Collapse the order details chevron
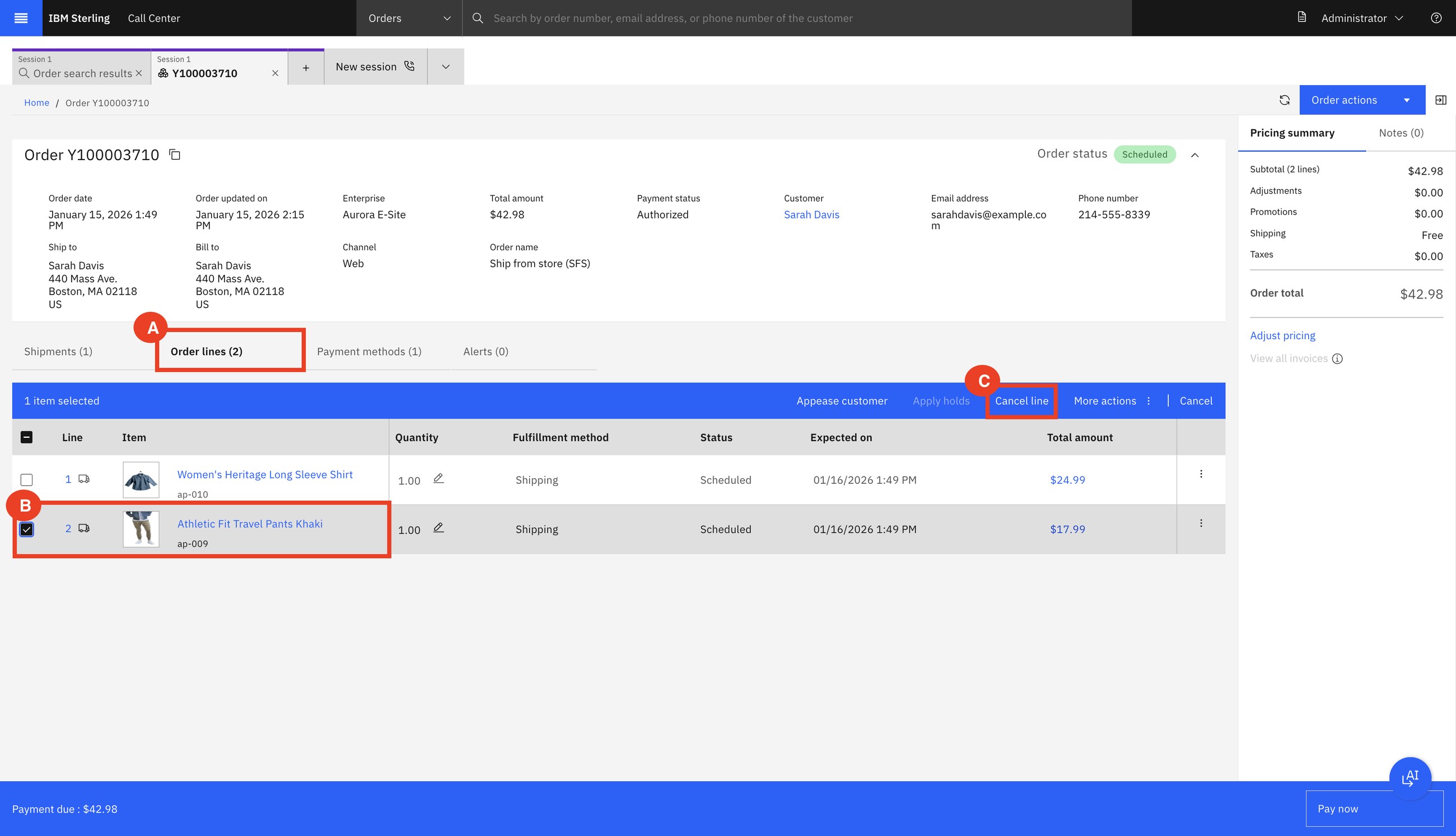 pos(1195,155)
